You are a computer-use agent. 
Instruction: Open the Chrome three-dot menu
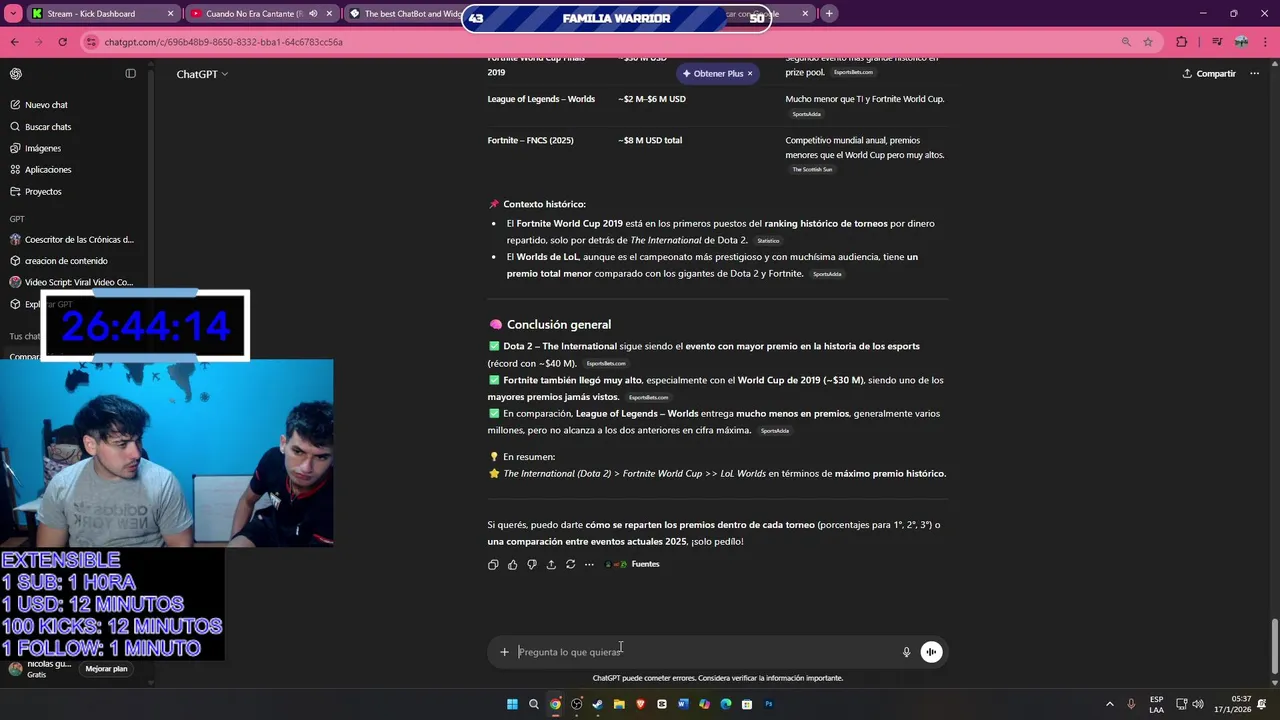(1265, 42)
